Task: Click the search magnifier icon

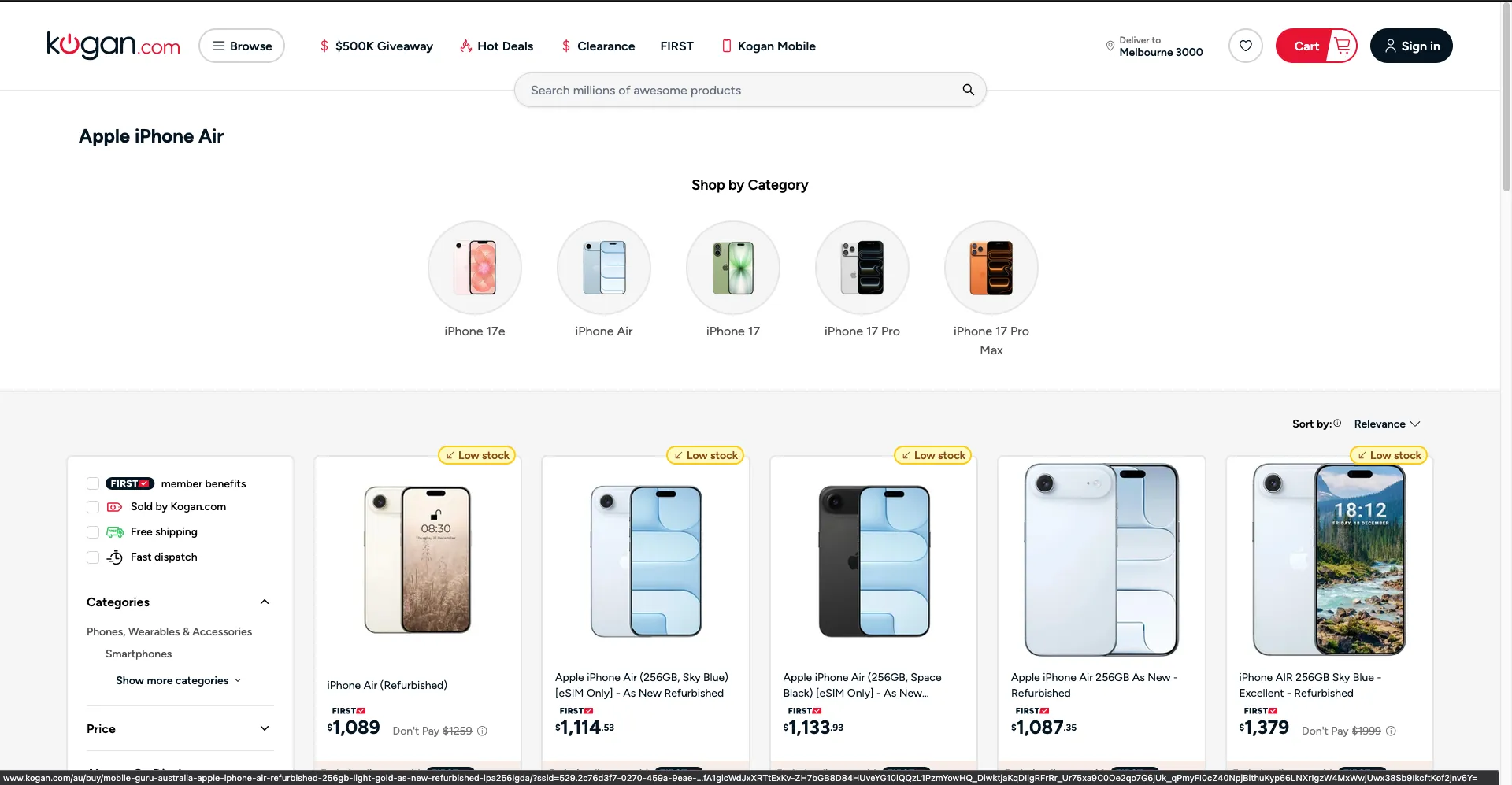Action: pos(968,90)
